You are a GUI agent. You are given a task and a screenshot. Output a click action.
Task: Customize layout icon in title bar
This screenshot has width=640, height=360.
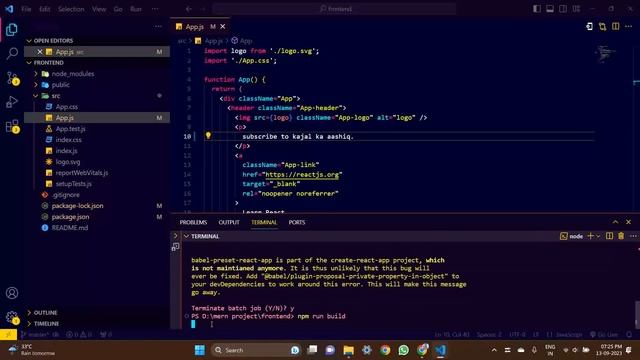[576, 9]
